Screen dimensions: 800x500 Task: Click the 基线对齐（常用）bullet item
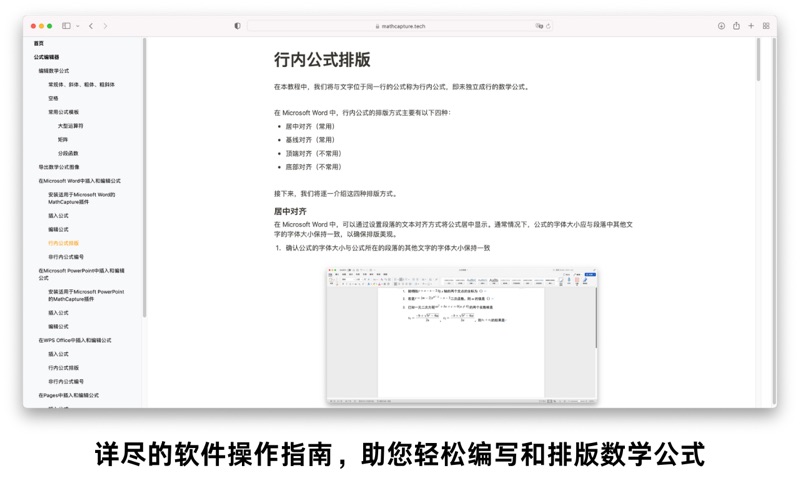(310, 140)
